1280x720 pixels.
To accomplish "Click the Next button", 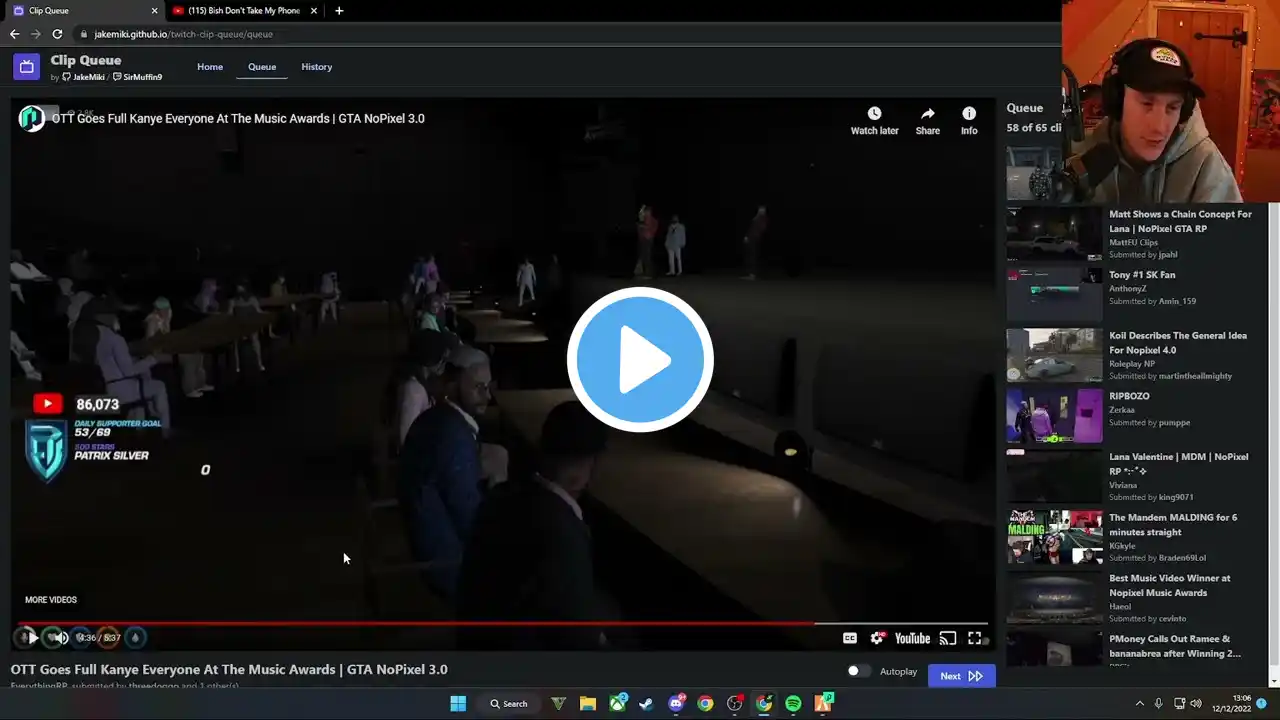I will tap(961, 676).
